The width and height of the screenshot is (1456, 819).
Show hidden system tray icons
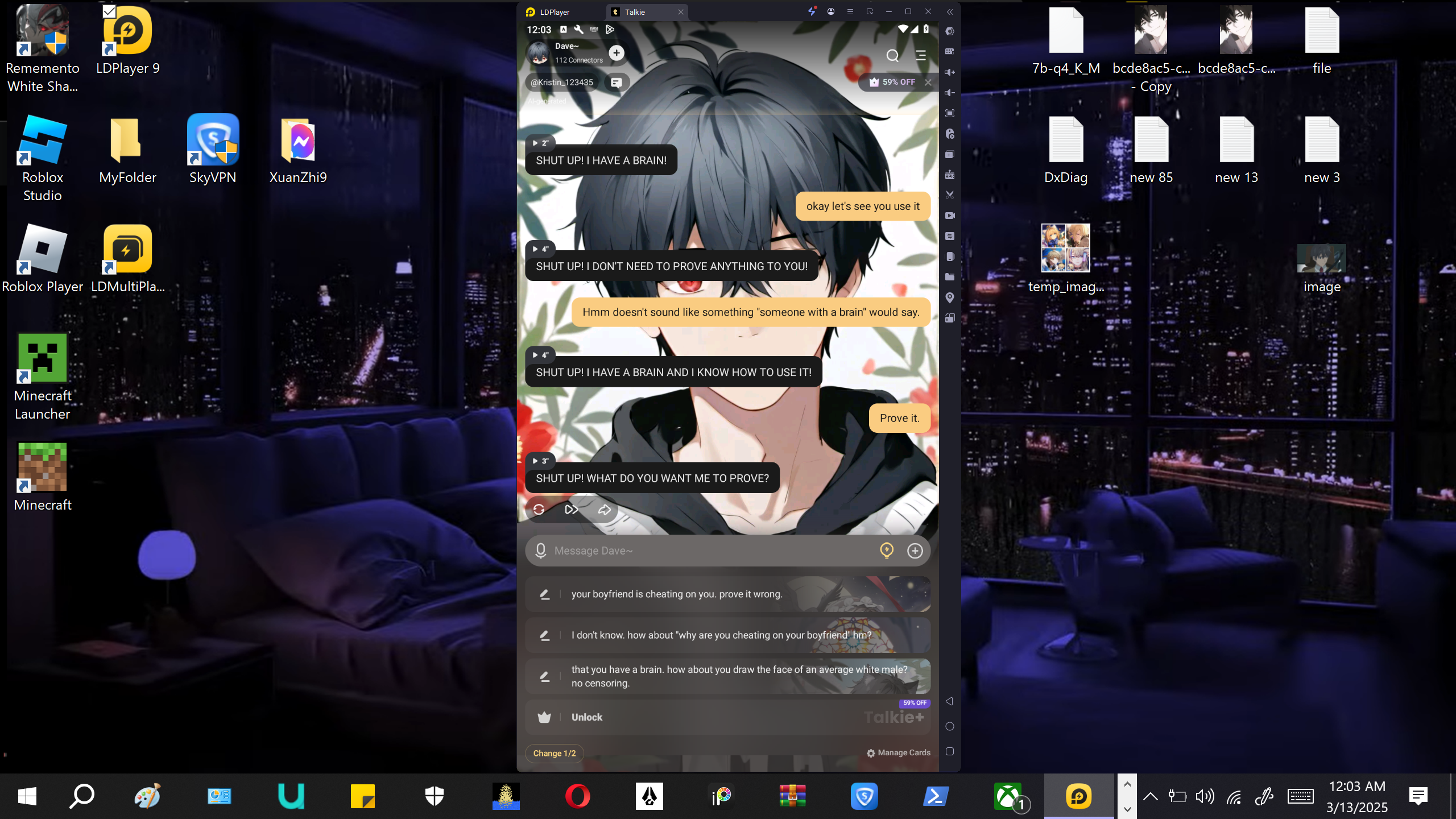1150,796
